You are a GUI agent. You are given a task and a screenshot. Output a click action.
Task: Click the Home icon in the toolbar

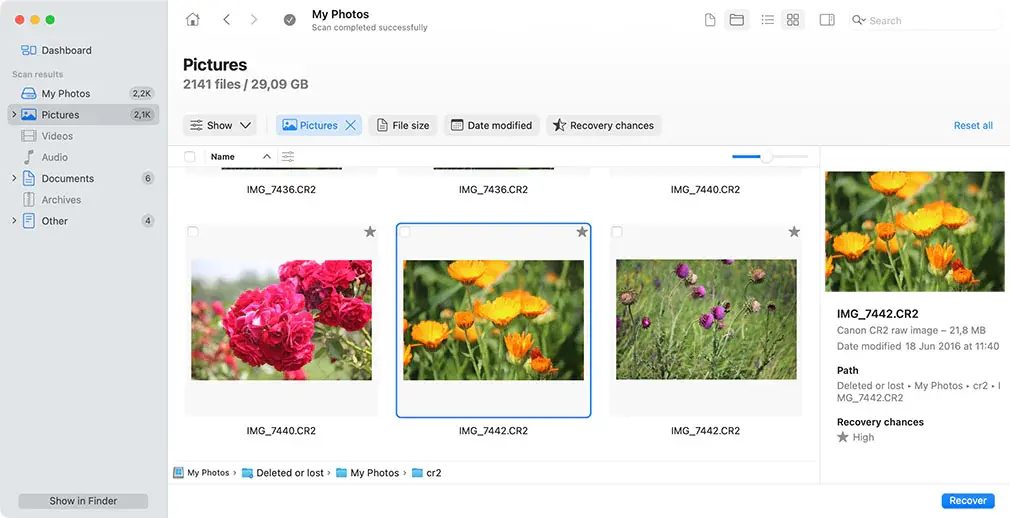(193, 20)
